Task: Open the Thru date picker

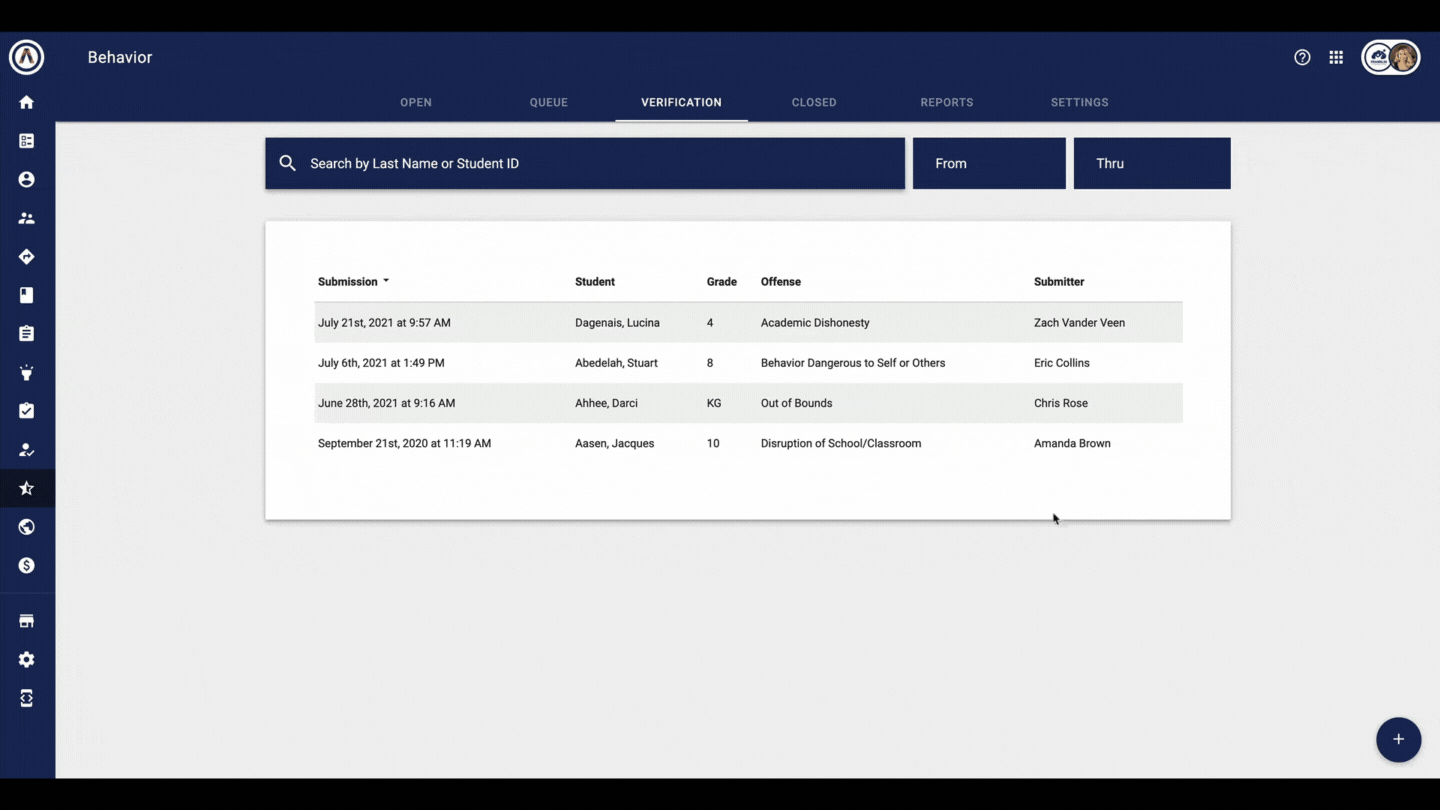Action: click(1151, 164)
